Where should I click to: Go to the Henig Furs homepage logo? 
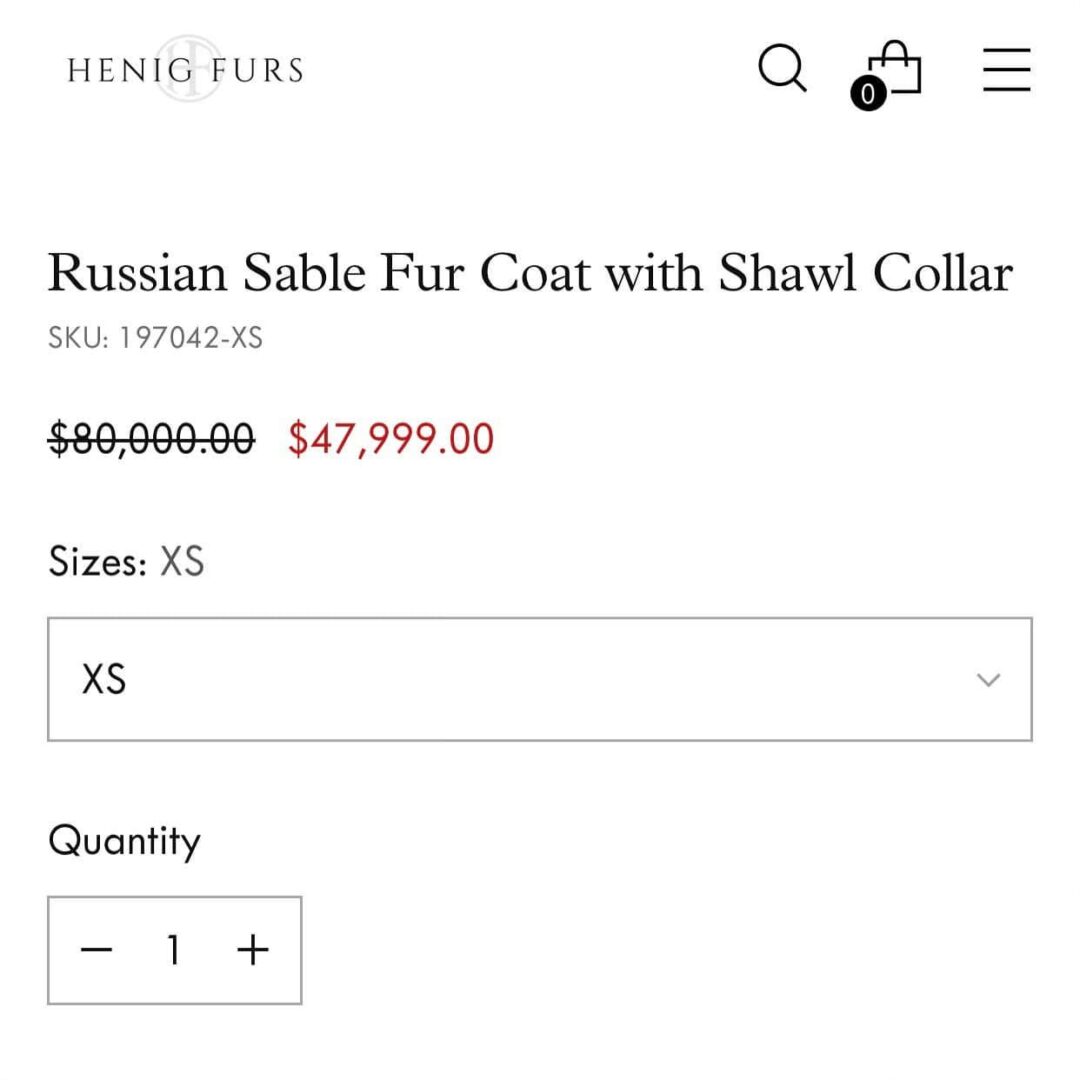pyautogui.click(x=185, y=69)
